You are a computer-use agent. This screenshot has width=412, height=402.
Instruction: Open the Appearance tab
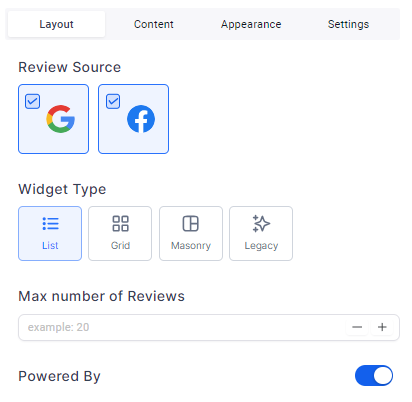[x=251, y=24]
